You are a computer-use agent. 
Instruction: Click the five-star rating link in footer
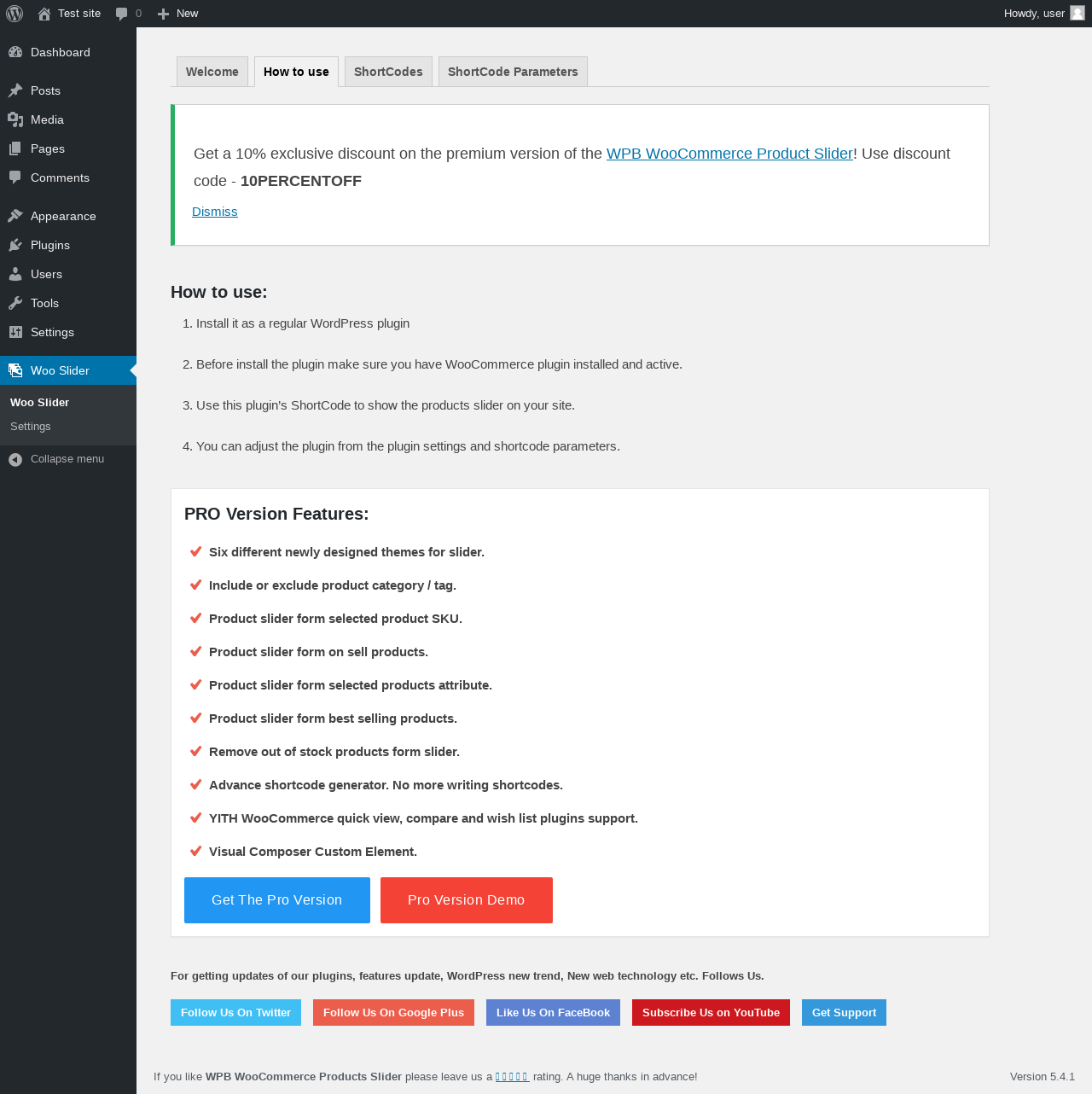click(512, 1077)
